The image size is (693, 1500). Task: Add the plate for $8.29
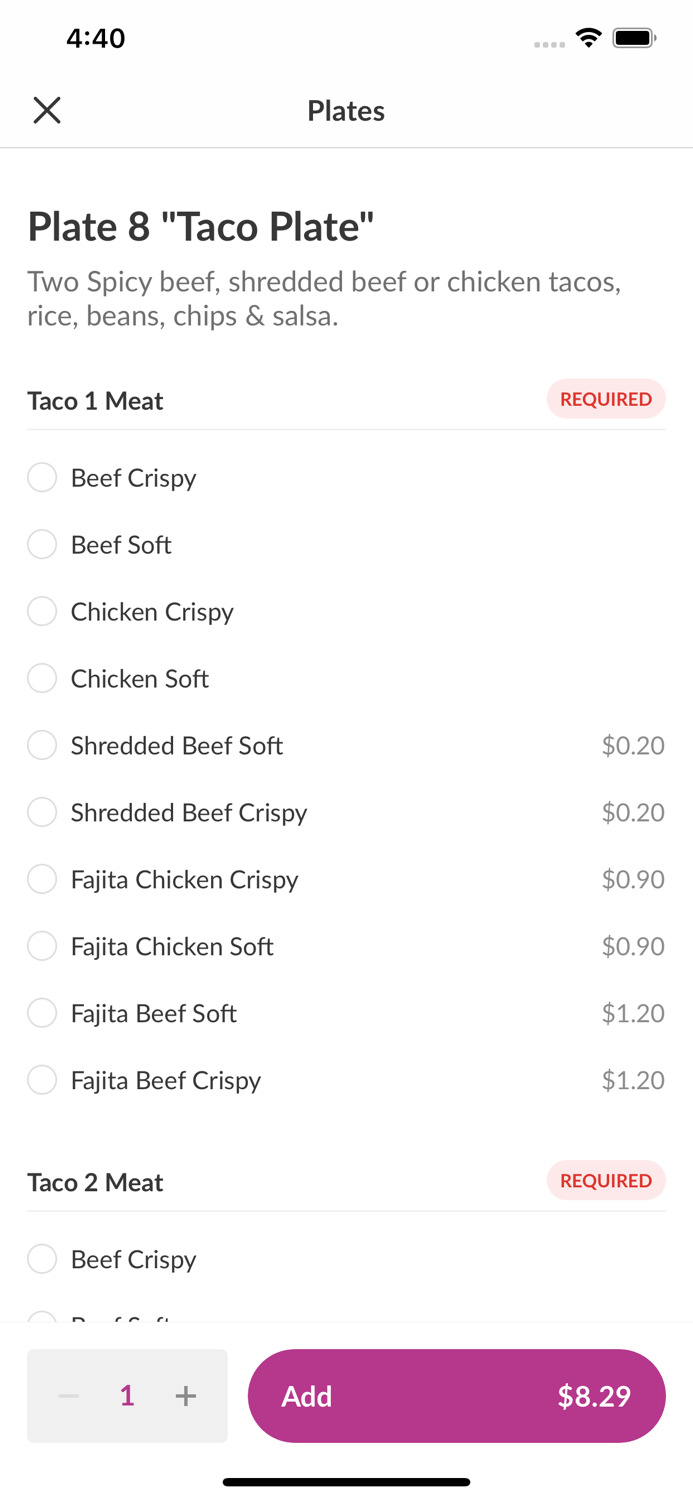pos(456,1396)
